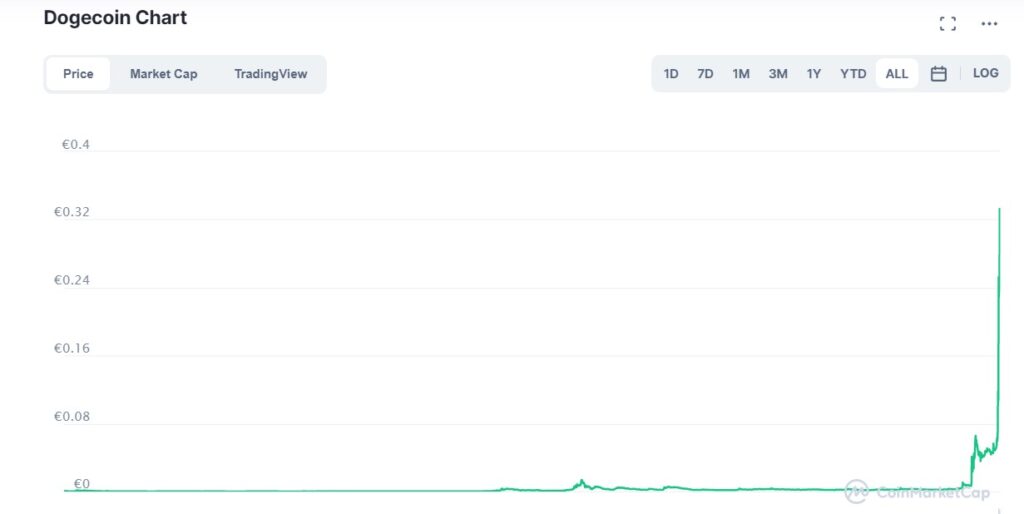The height and width of the screenshot is (514, 1024).
Task: Select the 1M time range
Action: tap(741, 74)
